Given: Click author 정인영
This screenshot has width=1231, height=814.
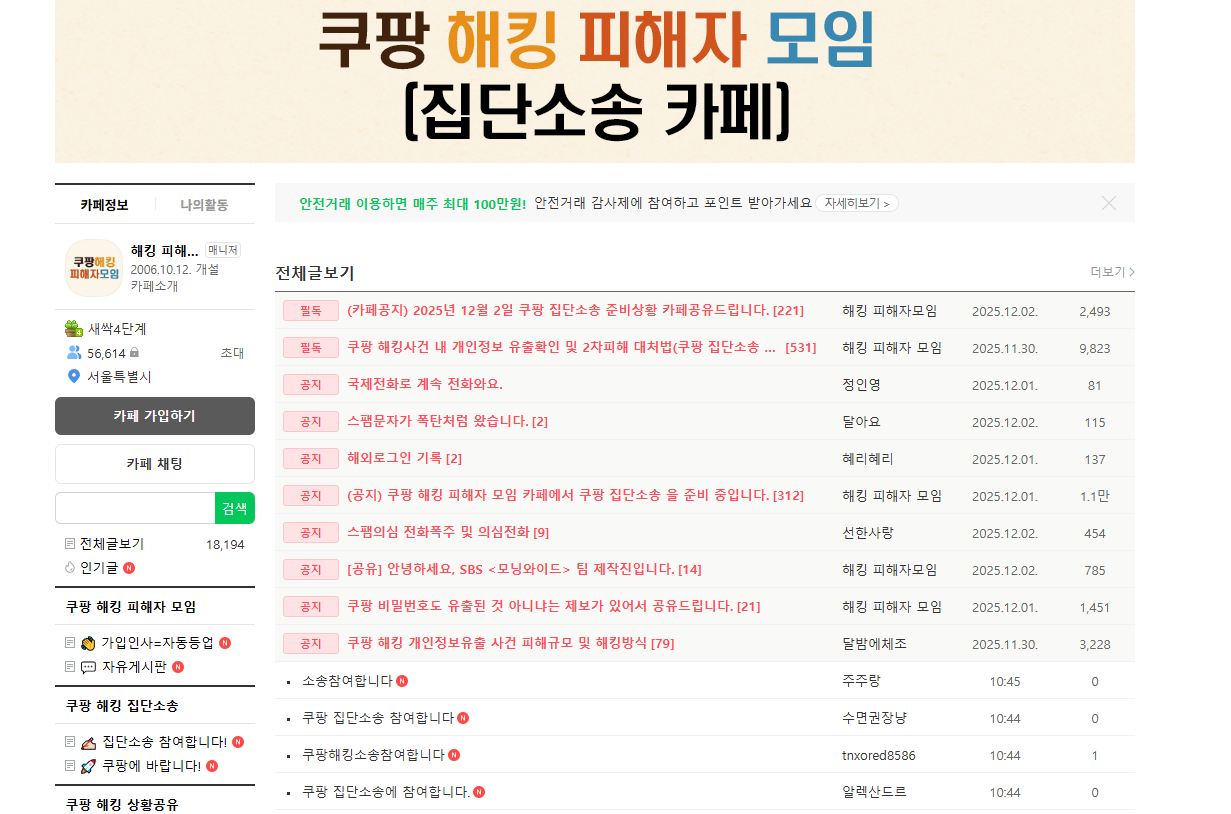Looking at the screenshot, I should [861, 384].
